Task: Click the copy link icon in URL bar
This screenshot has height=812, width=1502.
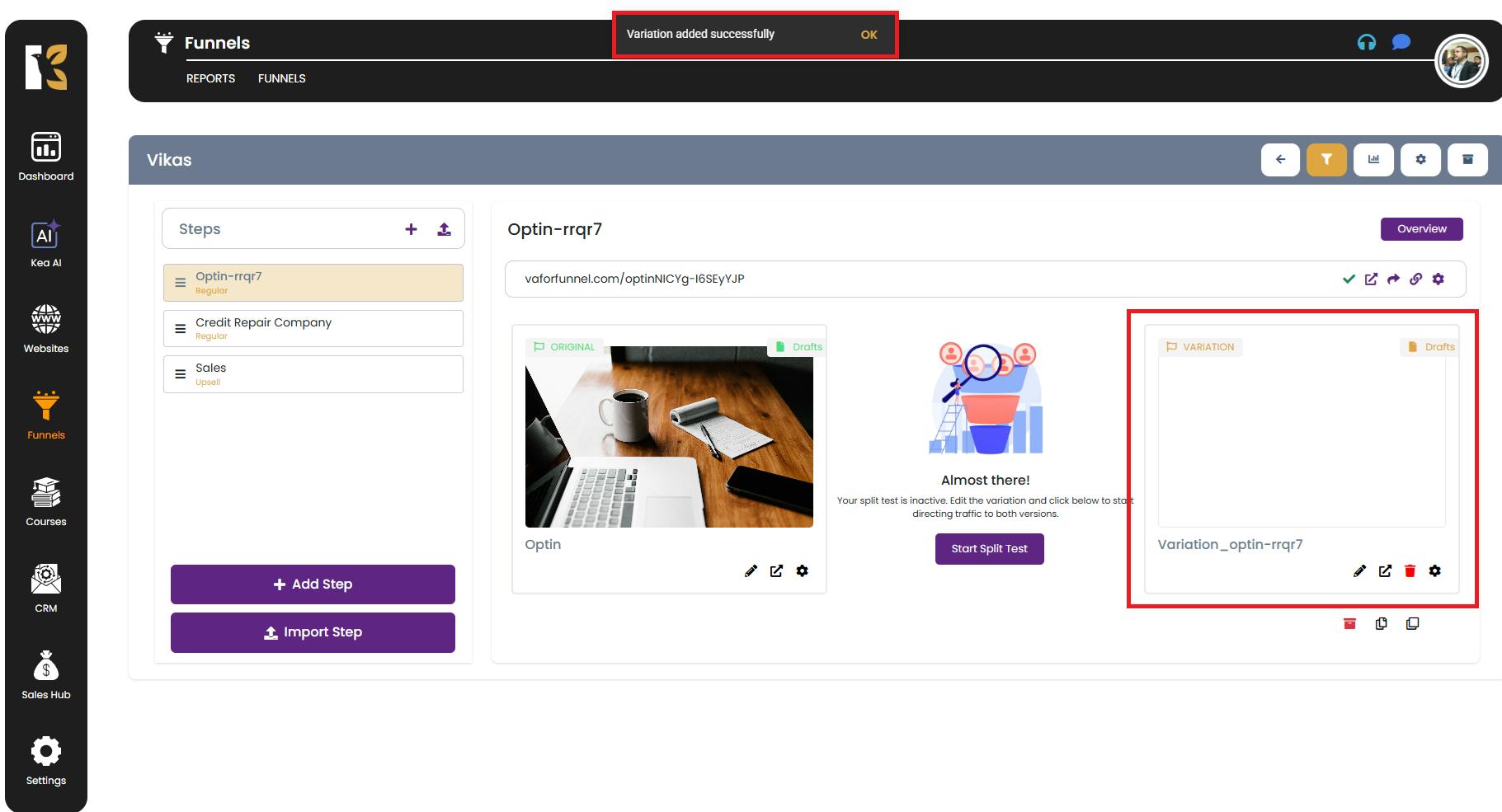Action: (x=1415, y=279)
